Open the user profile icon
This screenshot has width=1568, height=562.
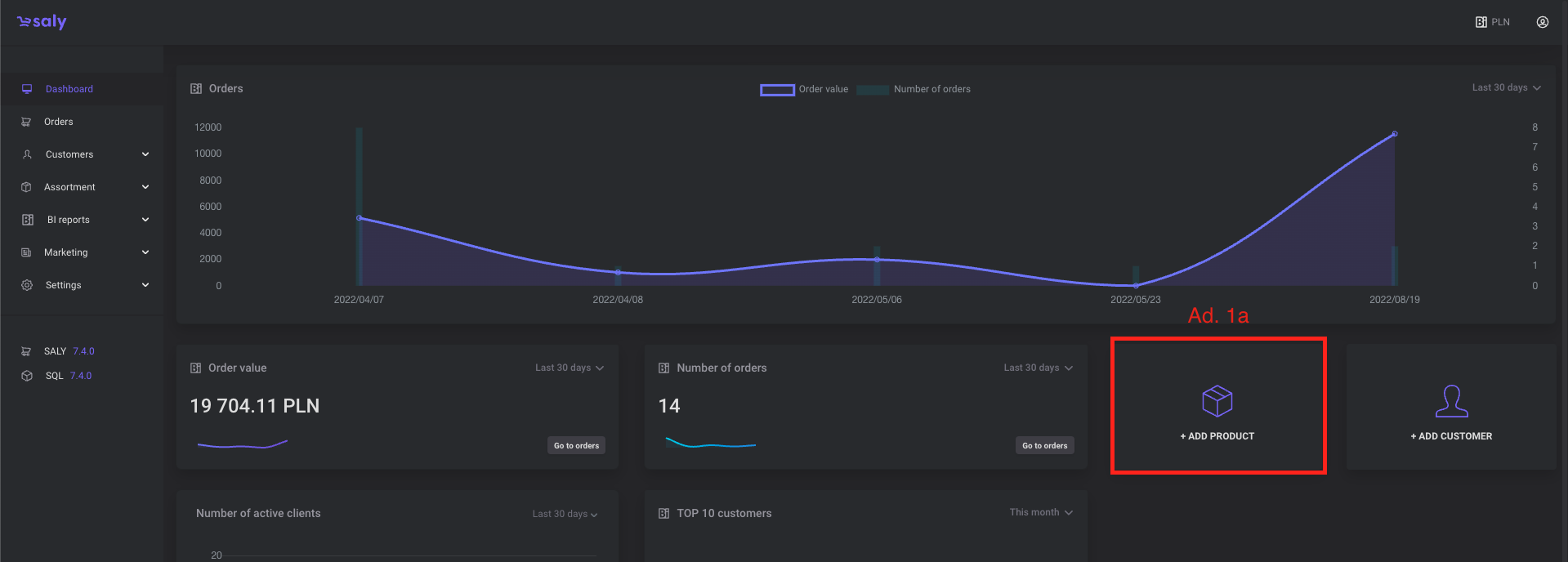[1542, 22]
